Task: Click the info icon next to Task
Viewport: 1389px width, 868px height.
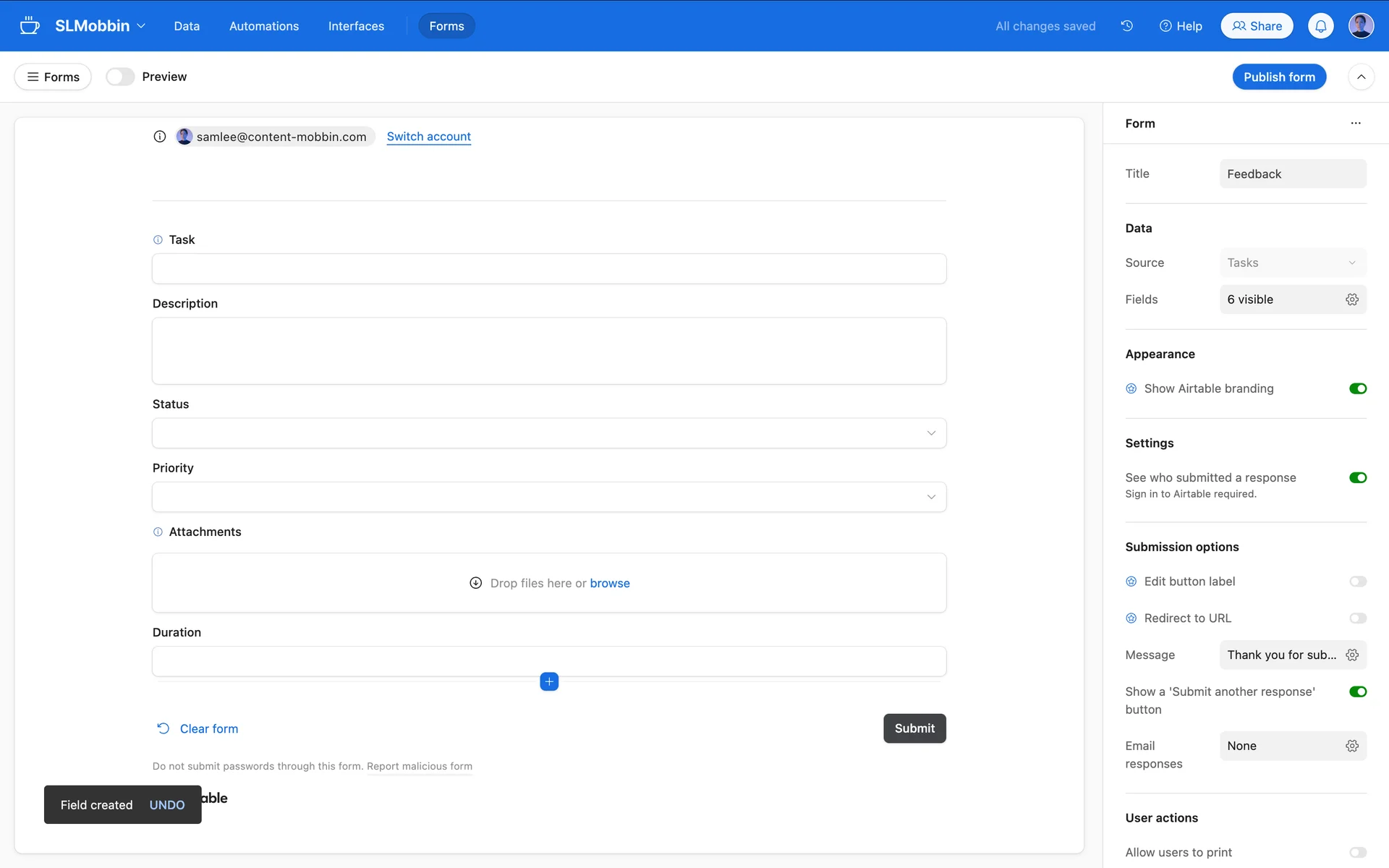Action: [158, 239]
